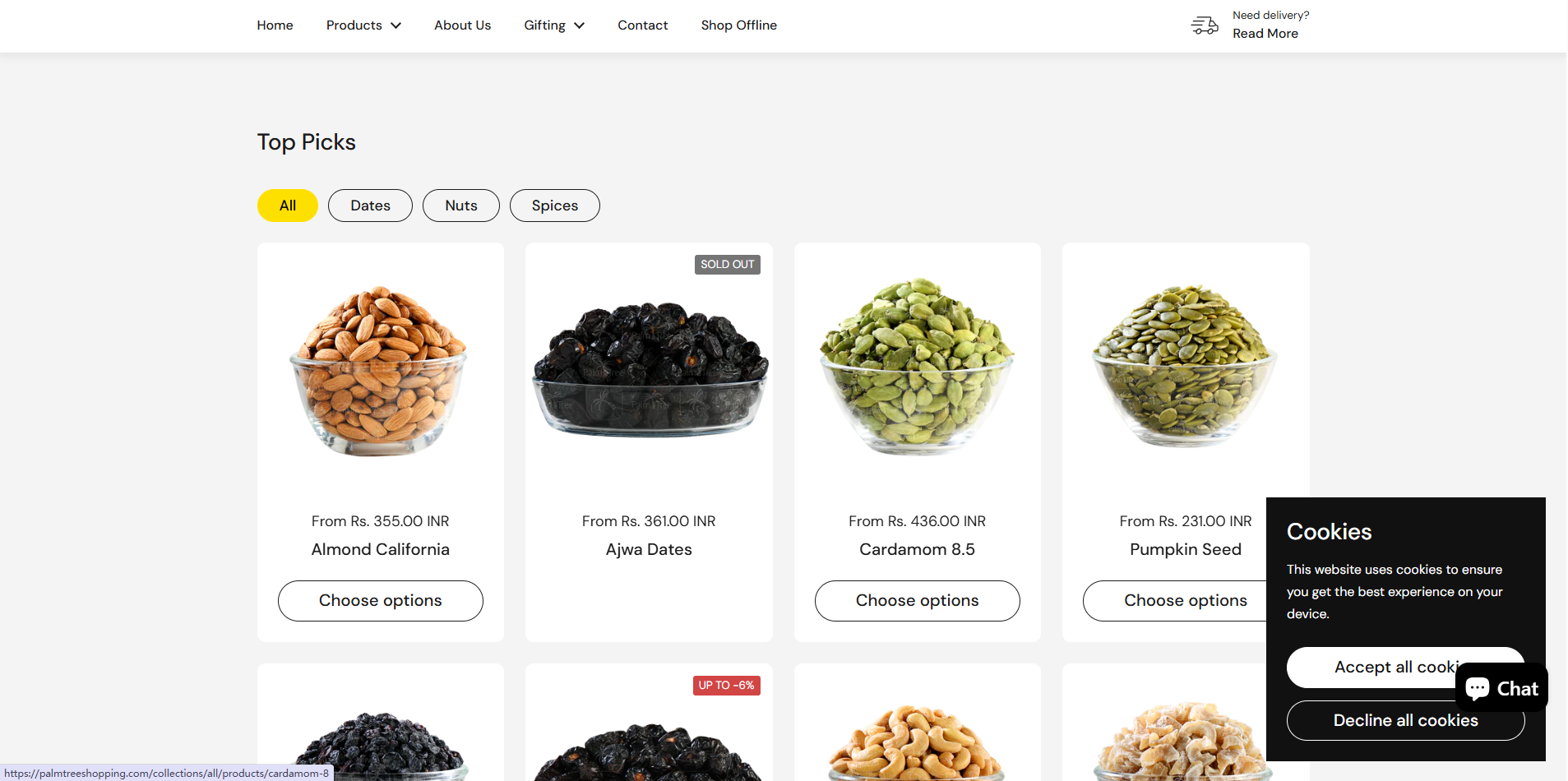Click Read More about delivery

pyautogui.click(x=1265, y=34)
